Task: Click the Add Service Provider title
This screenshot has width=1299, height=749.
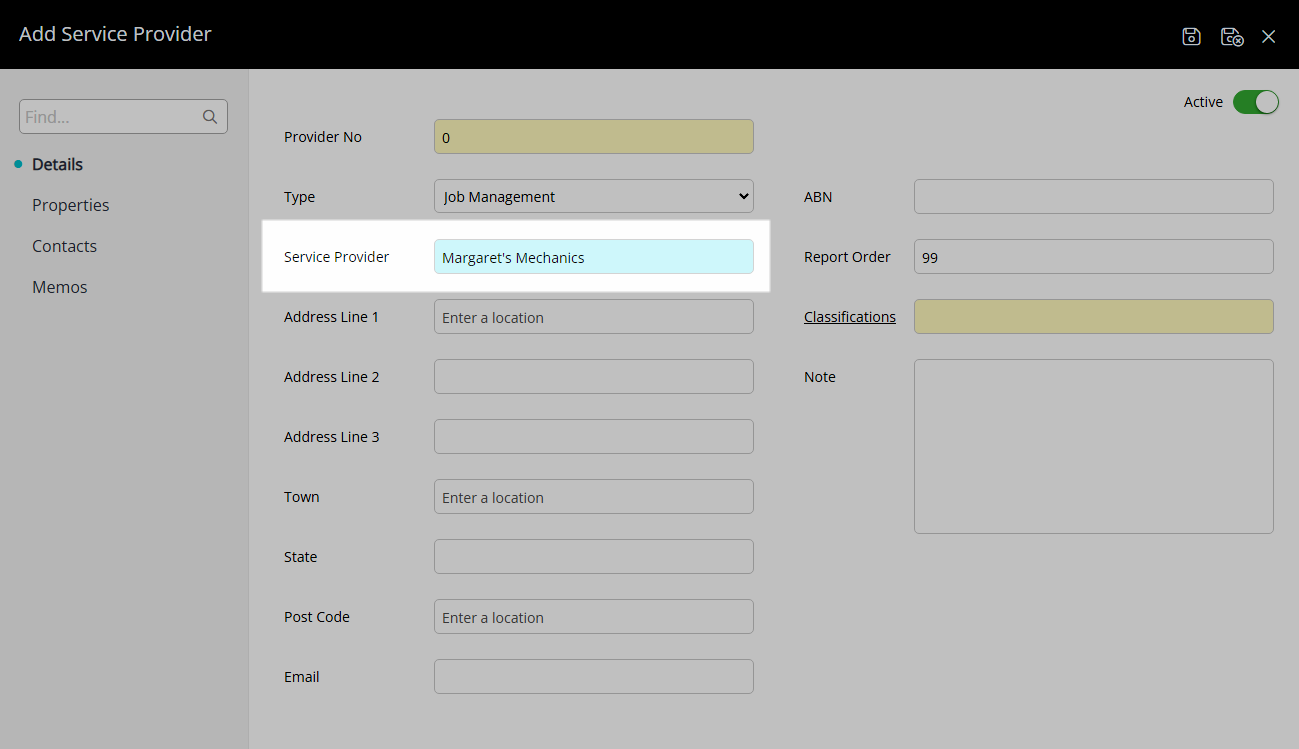Action: pos(115,34)
